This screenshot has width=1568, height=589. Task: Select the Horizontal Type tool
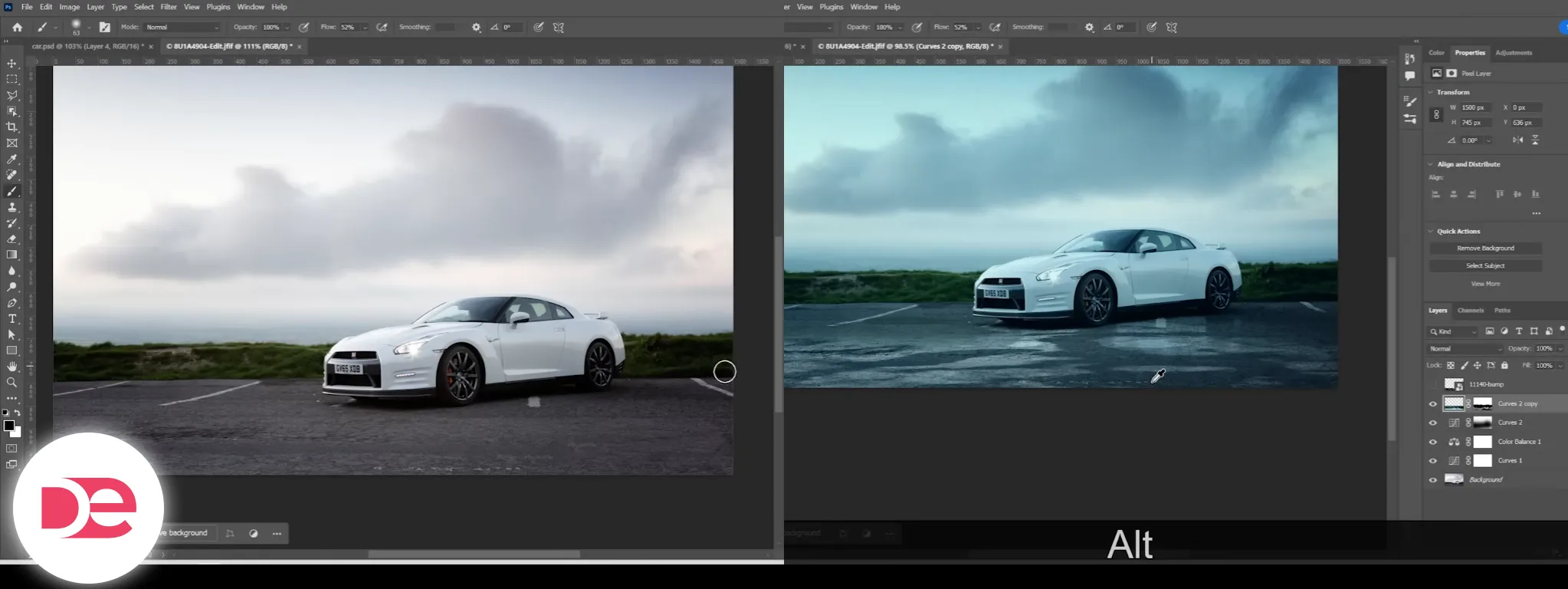point(11,319)
